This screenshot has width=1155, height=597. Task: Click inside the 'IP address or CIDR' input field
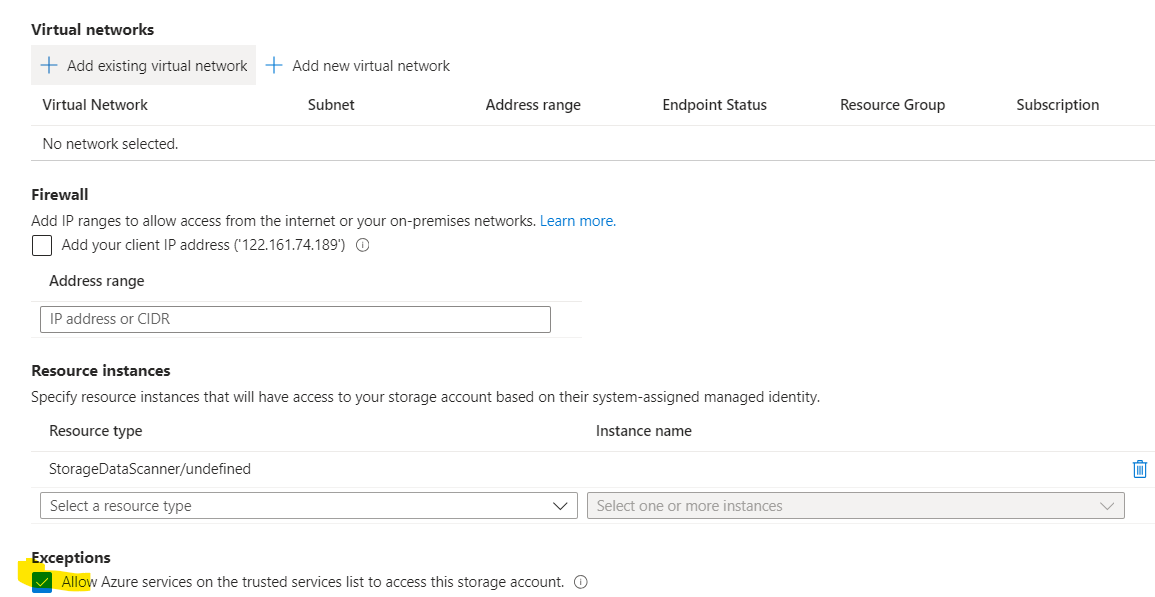click(x=294, y=319)
